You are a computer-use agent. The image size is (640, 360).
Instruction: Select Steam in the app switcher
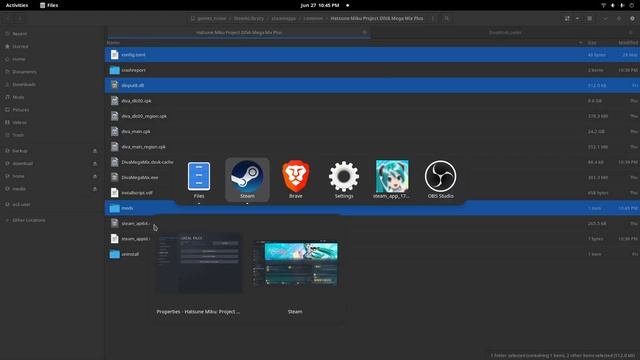[x=247, y=180]
